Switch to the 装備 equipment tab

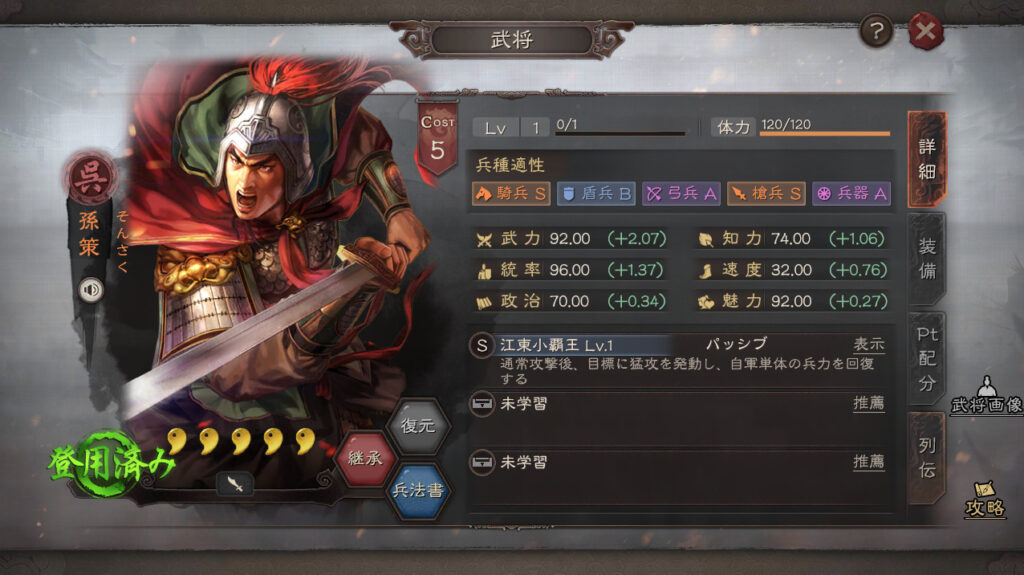click(927, 259)
